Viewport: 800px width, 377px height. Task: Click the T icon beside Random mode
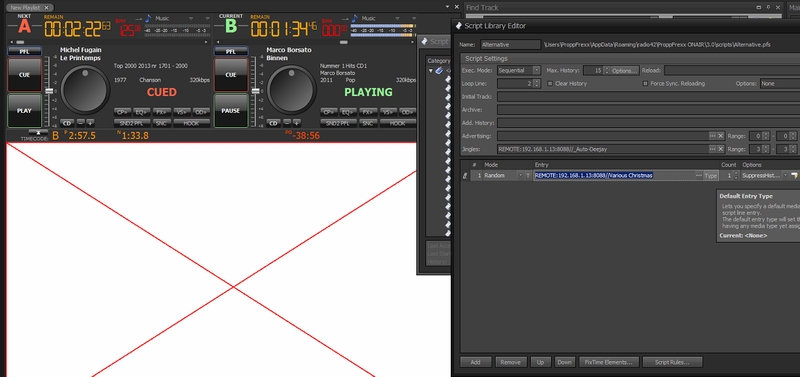click(528, 175)
